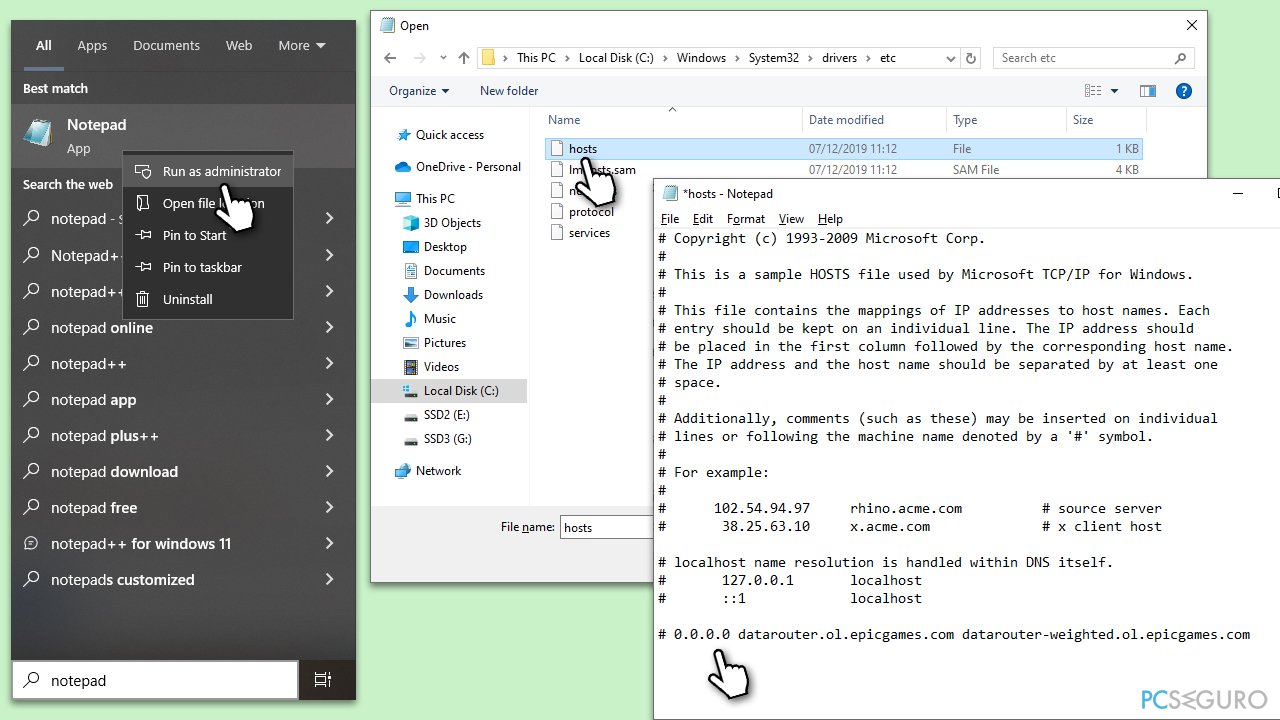Click the New folder button
This screenshot has height=720, width=1280.
tap(509, 91)
